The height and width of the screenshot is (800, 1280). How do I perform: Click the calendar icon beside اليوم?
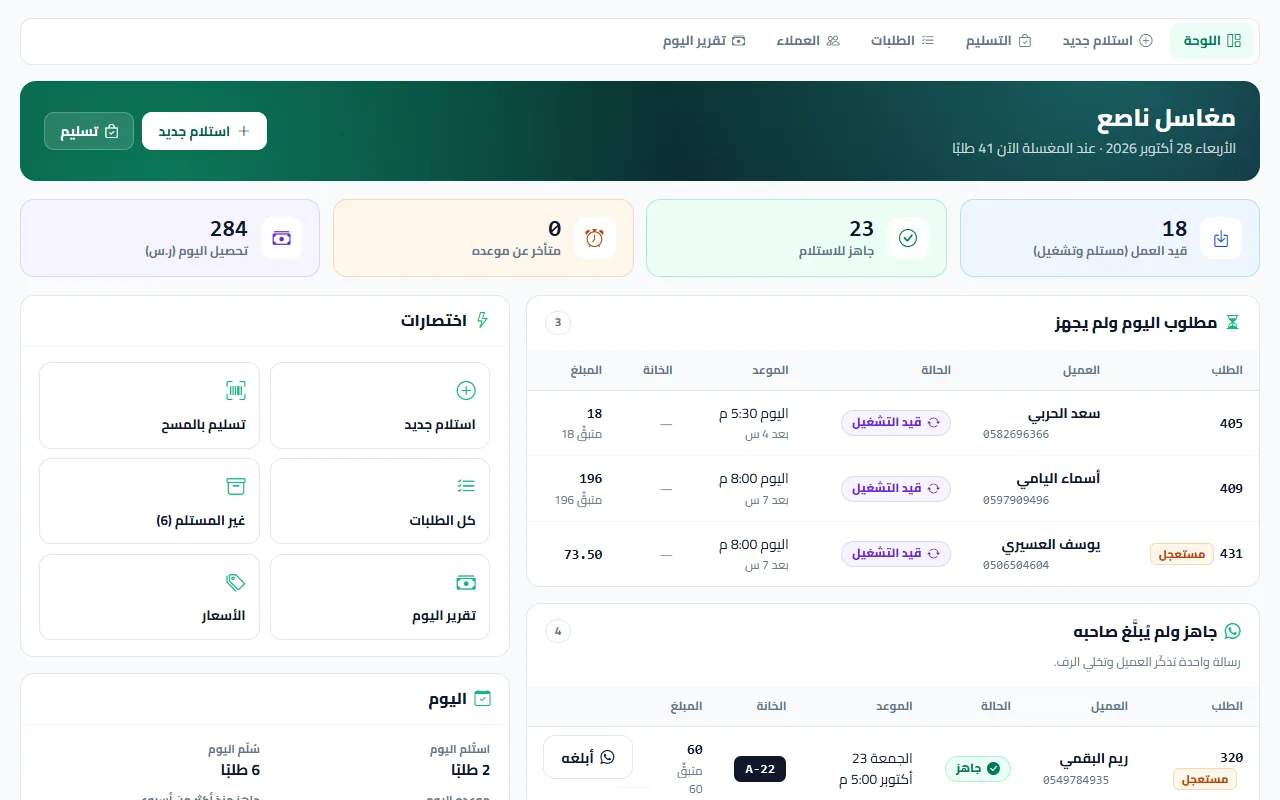[483, 698]
